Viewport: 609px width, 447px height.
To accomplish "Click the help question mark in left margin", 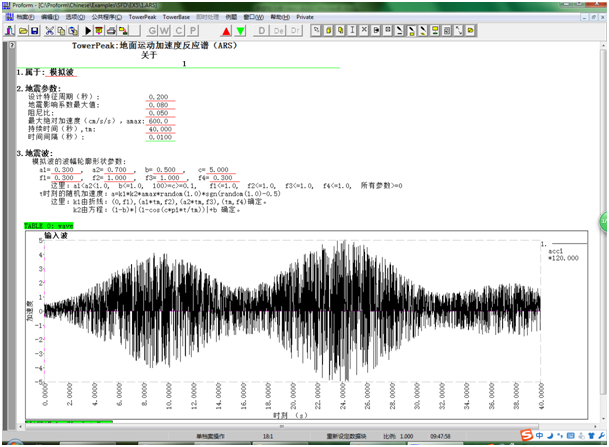I will point(12,45).
